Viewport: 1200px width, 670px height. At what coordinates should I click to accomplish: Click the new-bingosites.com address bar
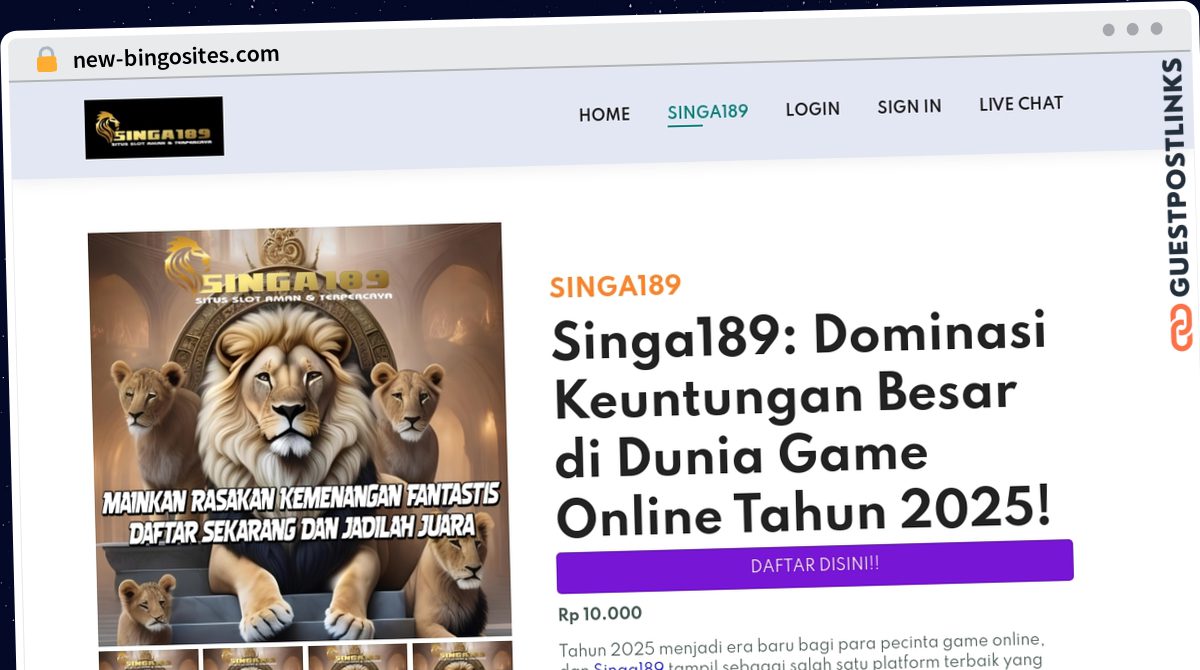[176, 56]
